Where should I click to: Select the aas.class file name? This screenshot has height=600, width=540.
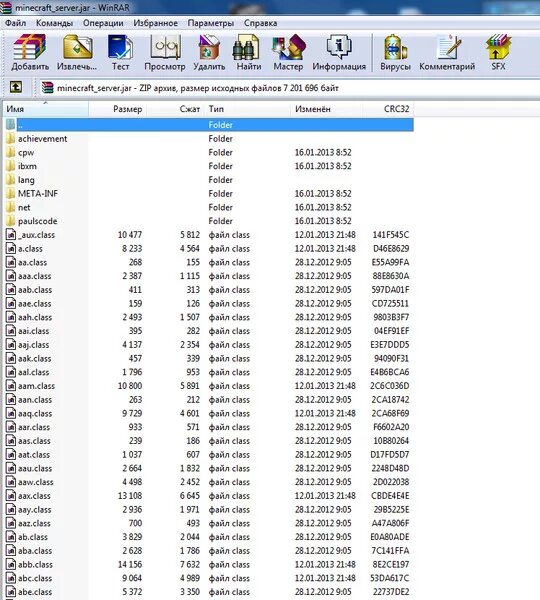(x=34, y=441)
